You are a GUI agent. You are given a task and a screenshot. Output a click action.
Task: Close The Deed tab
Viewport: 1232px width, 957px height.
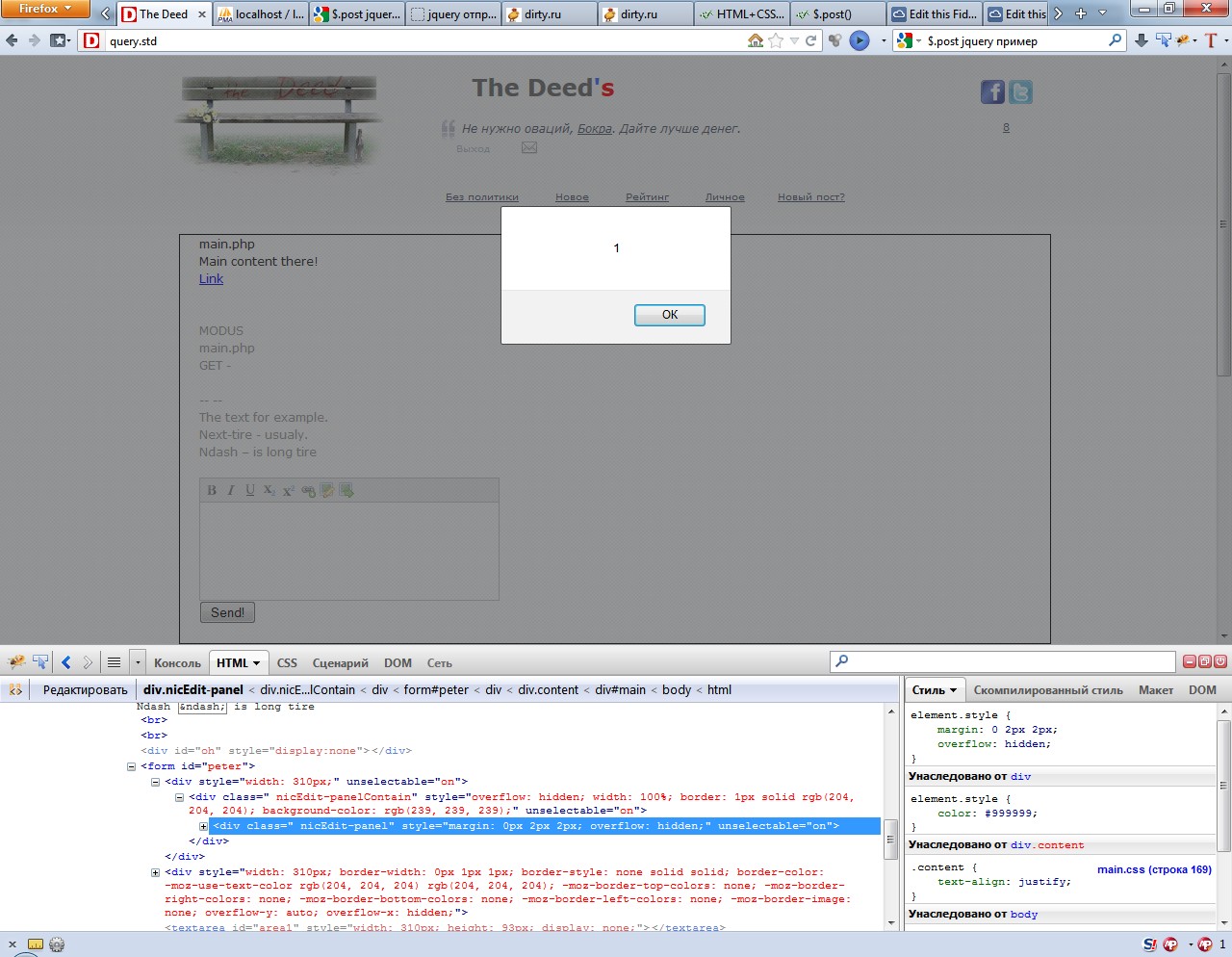[x=201, y=14]
